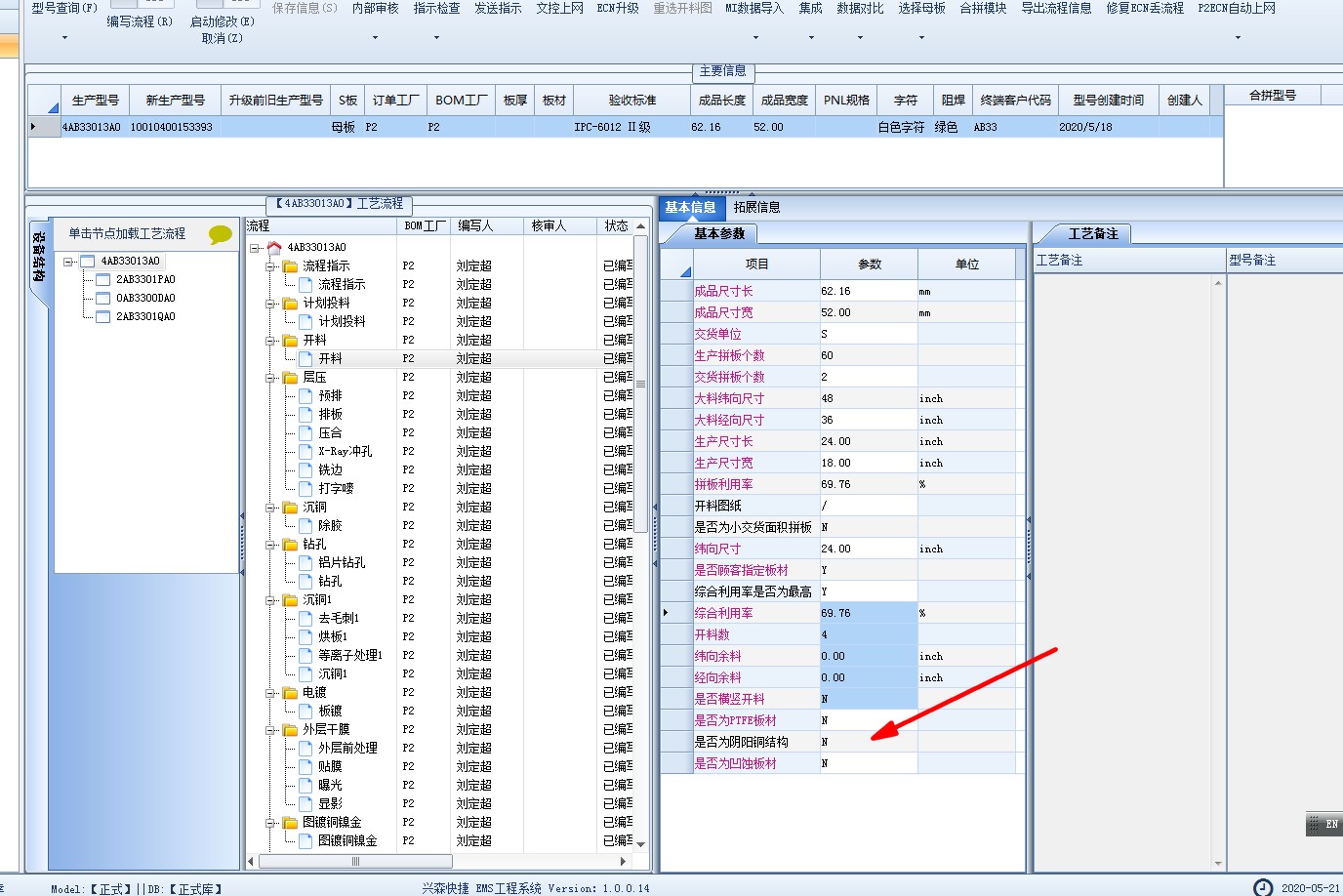Click the 是否为阴阳铜结构 value cell
Viewport: 1343px width, 896px height.
868,742
